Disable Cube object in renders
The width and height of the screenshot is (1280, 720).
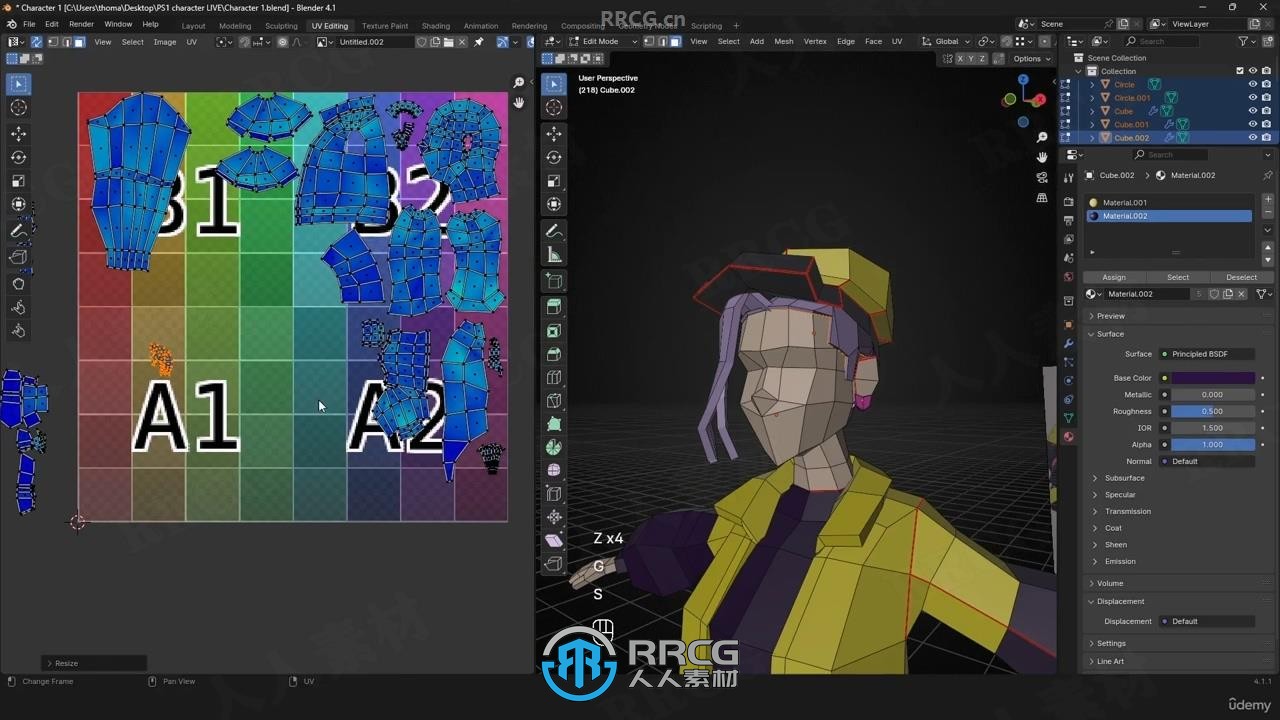pos(1266,111)
